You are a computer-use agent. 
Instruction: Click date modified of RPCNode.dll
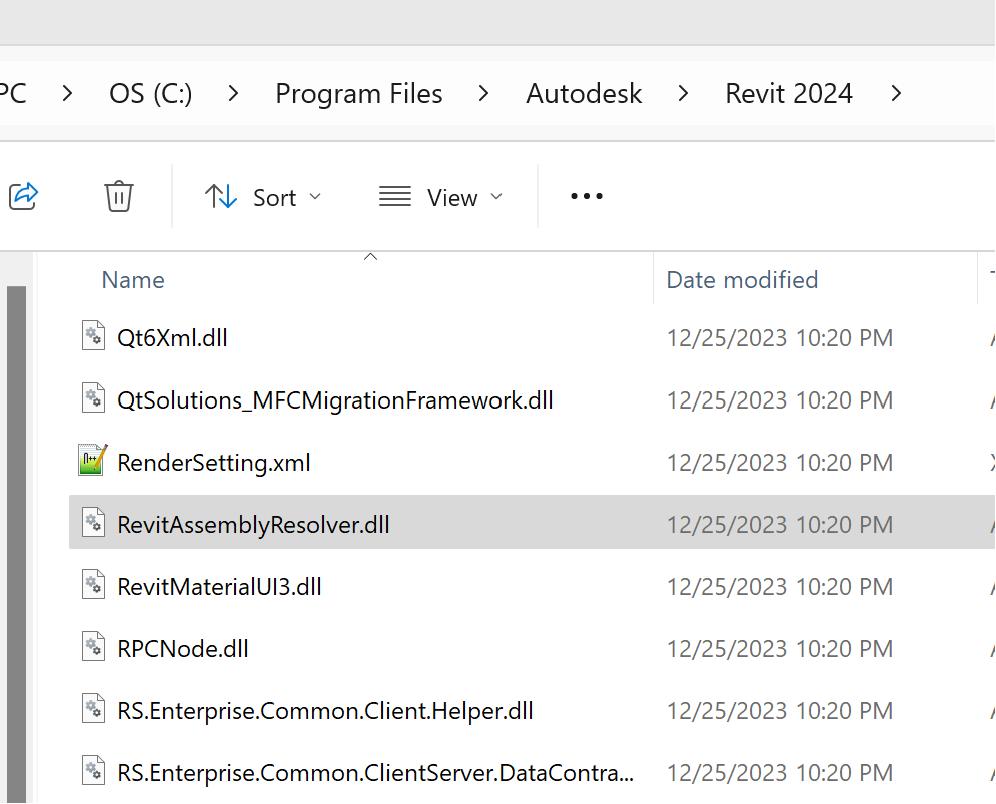[x=779, y=649]
